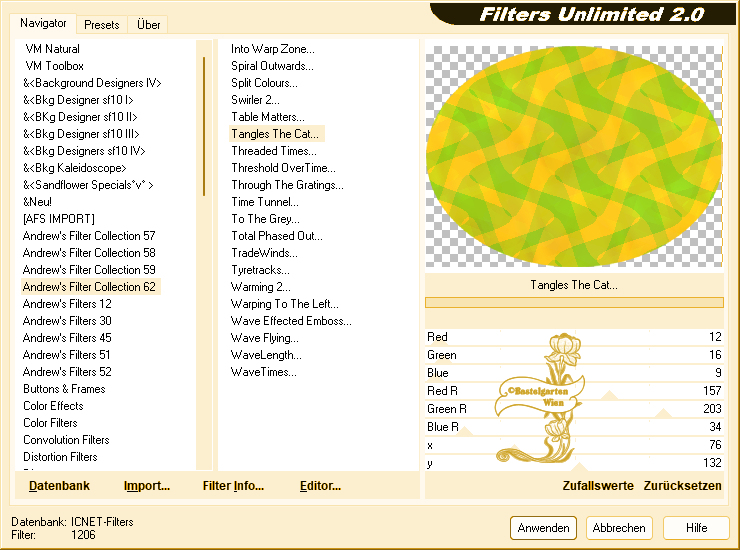
Task: Click the filter preview image
Action: [574, 156]
